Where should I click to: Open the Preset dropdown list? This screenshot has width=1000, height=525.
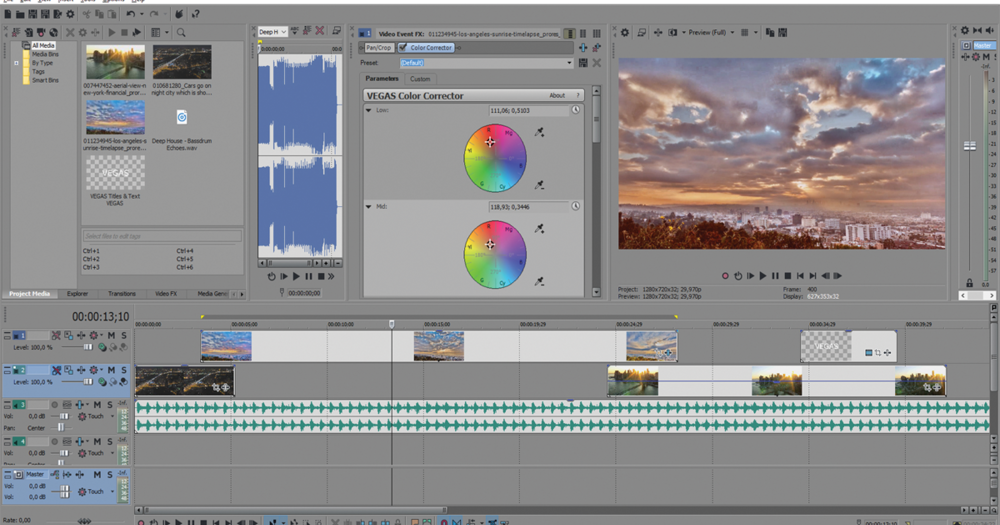click(x=569, y=63)
